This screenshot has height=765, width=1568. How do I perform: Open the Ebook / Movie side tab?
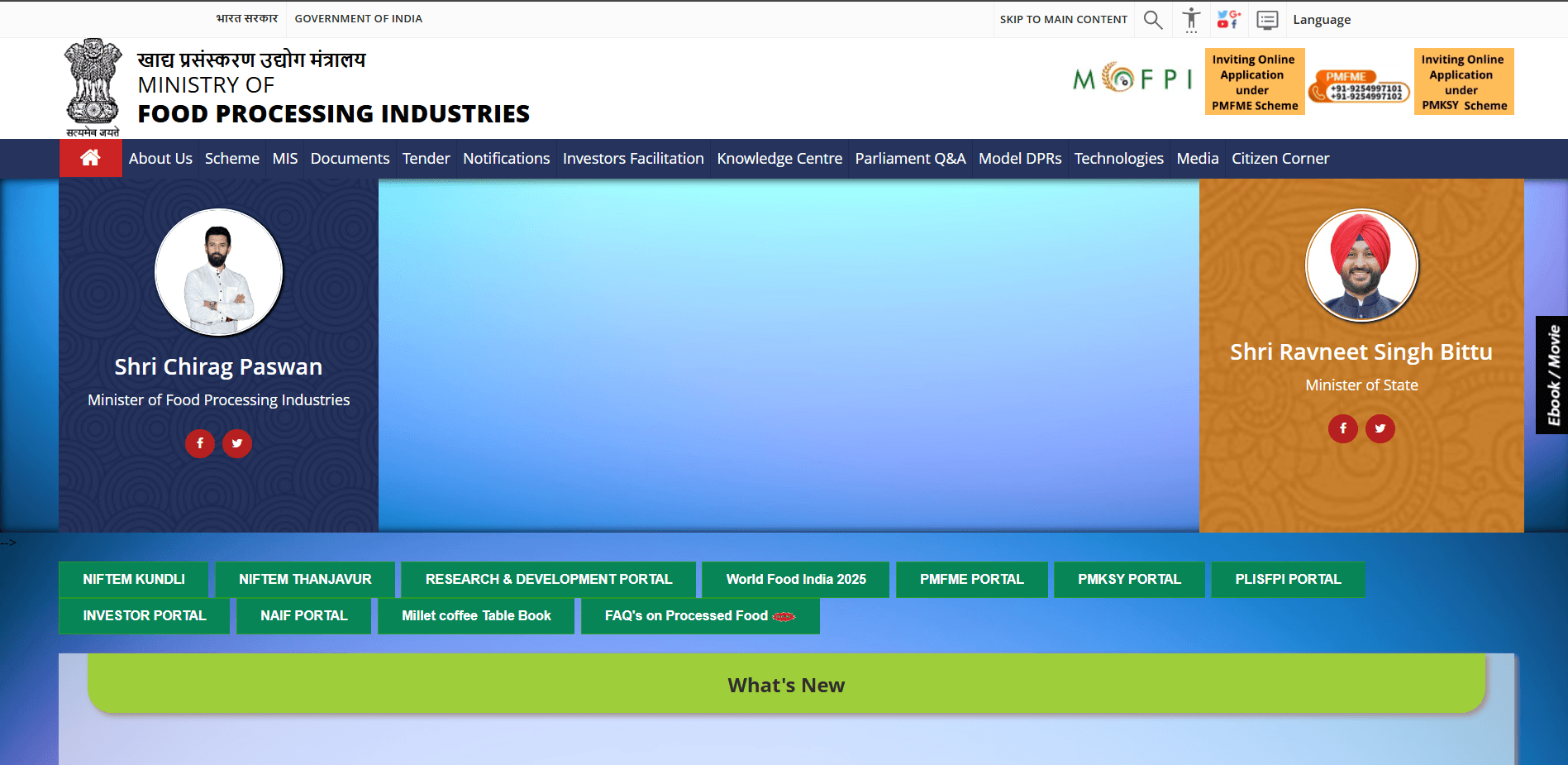(1552, 375)
